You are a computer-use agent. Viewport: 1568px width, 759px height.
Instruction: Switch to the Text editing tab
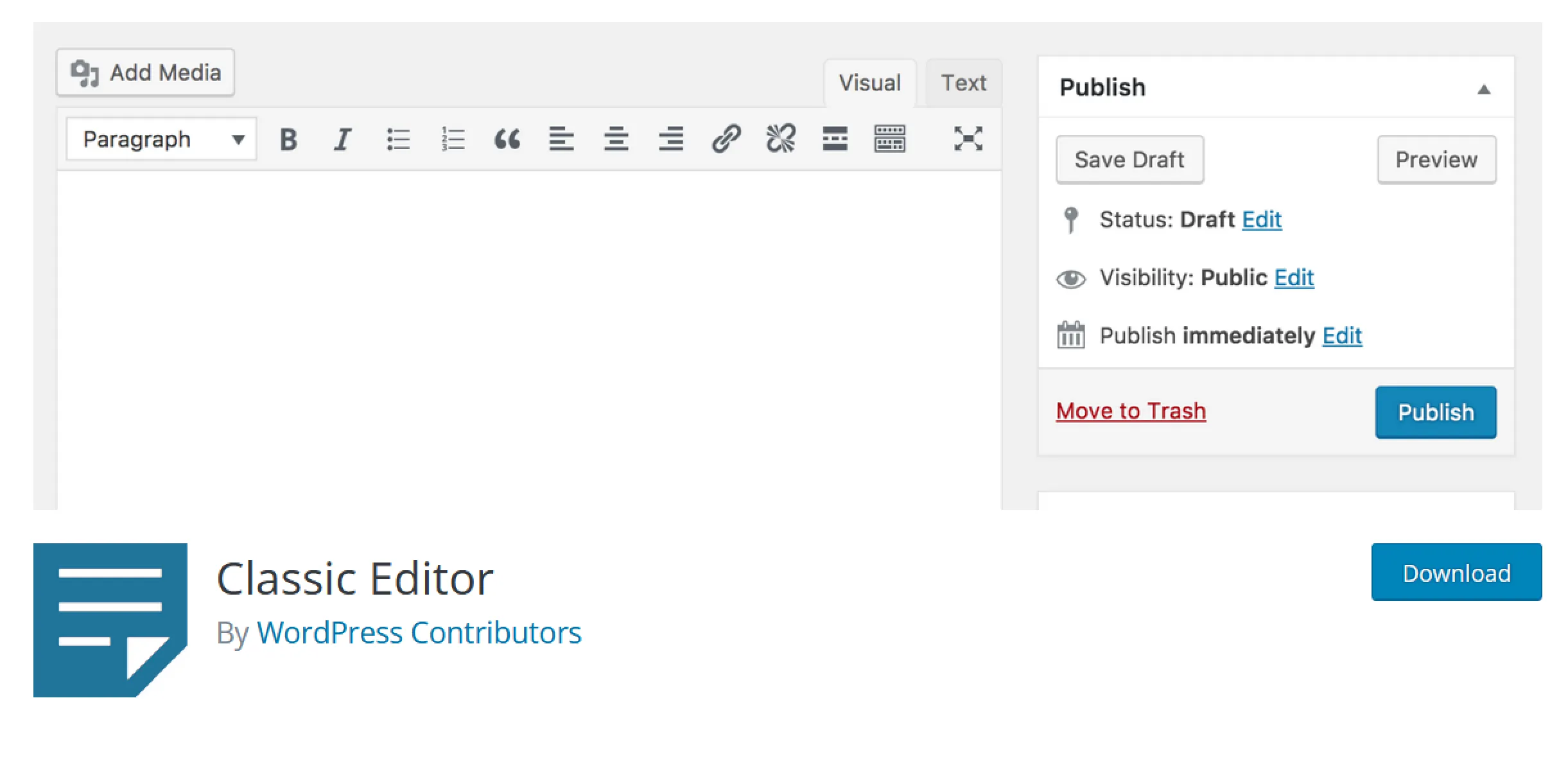963,82
